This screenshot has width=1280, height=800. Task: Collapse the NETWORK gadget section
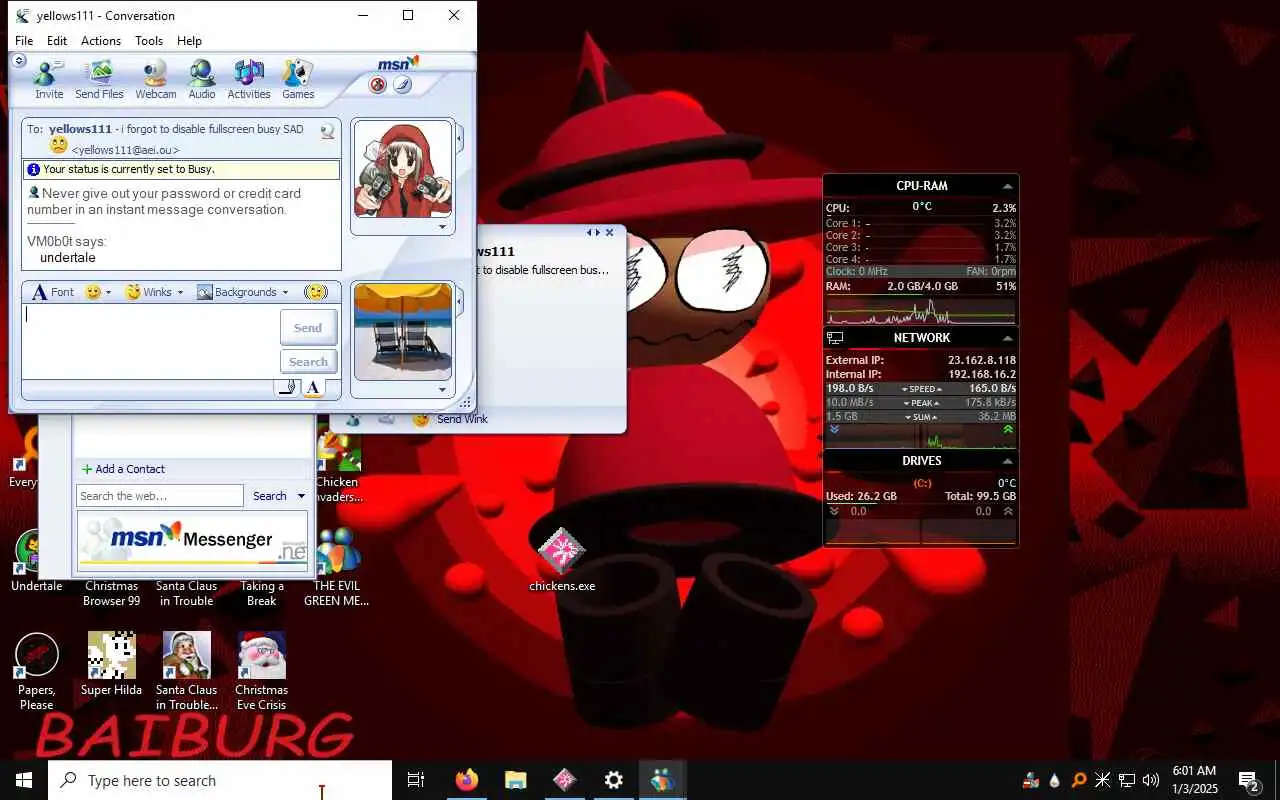(x=1007, y=338)
